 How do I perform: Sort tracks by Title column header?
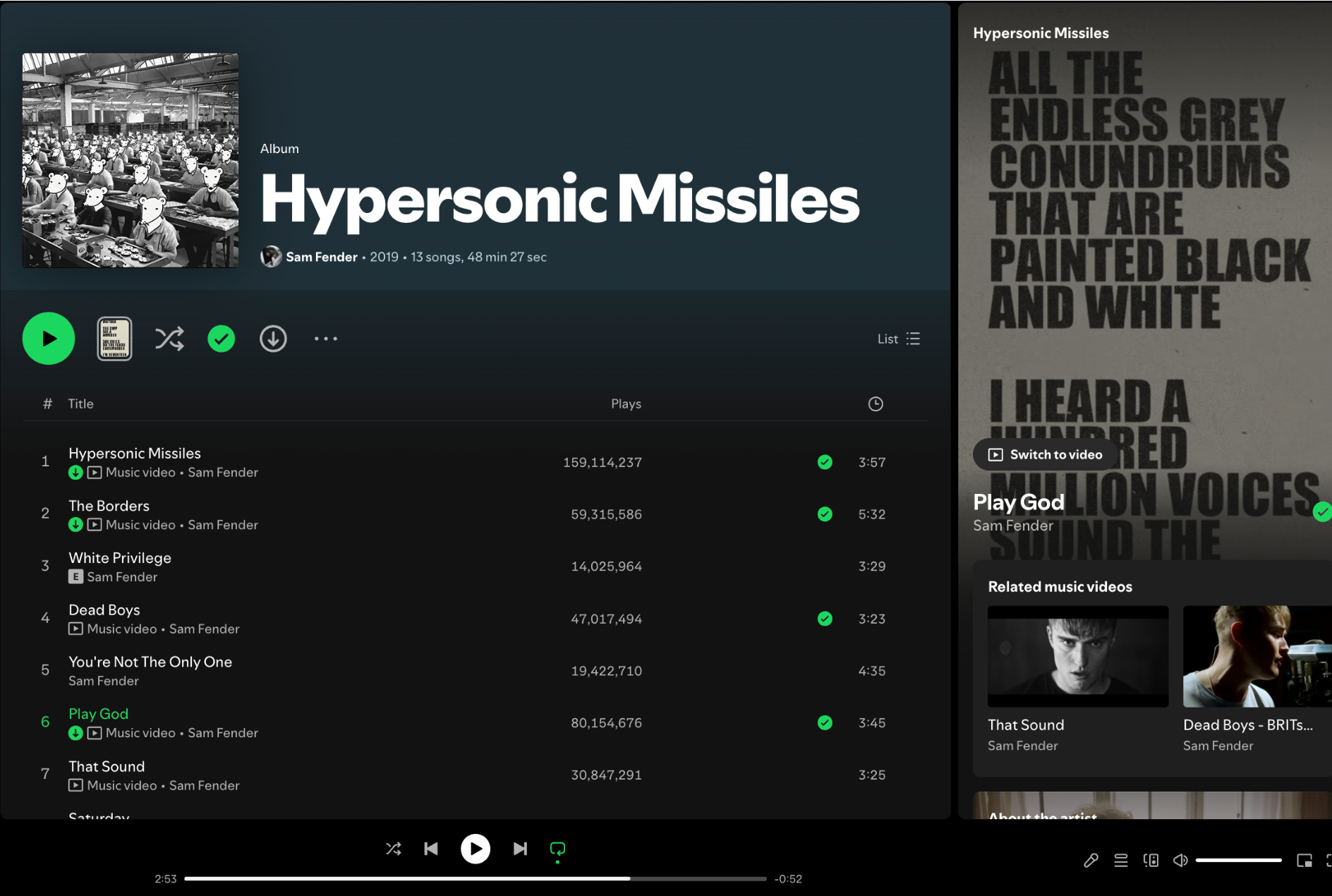point(80,404)
